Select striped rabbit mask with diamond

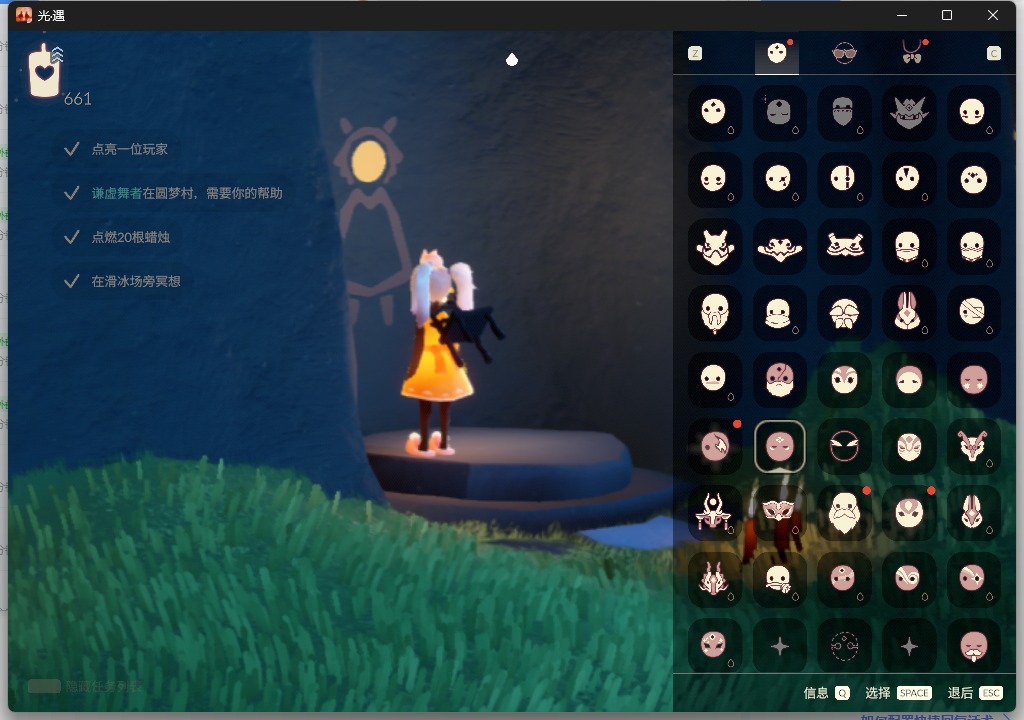click(973, 513)
